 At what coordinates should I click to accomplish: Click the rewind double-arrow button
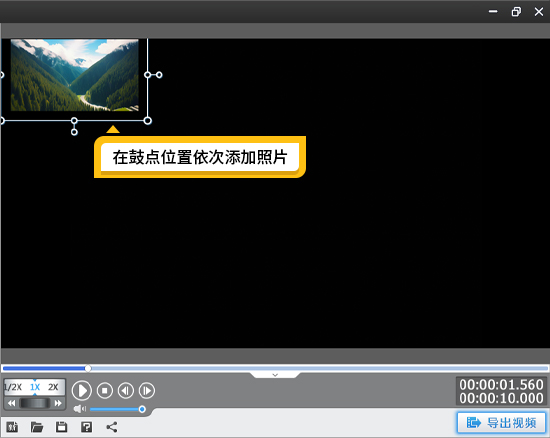coord(12,403)
